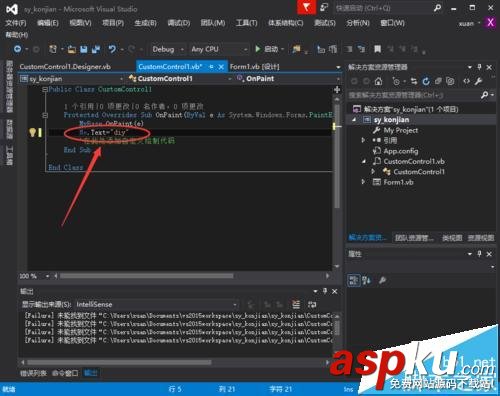Viewport: 500px width, 396px height.
Task: Click the collapse all icon in Solution Explorer
Action: tap(438, 81)
